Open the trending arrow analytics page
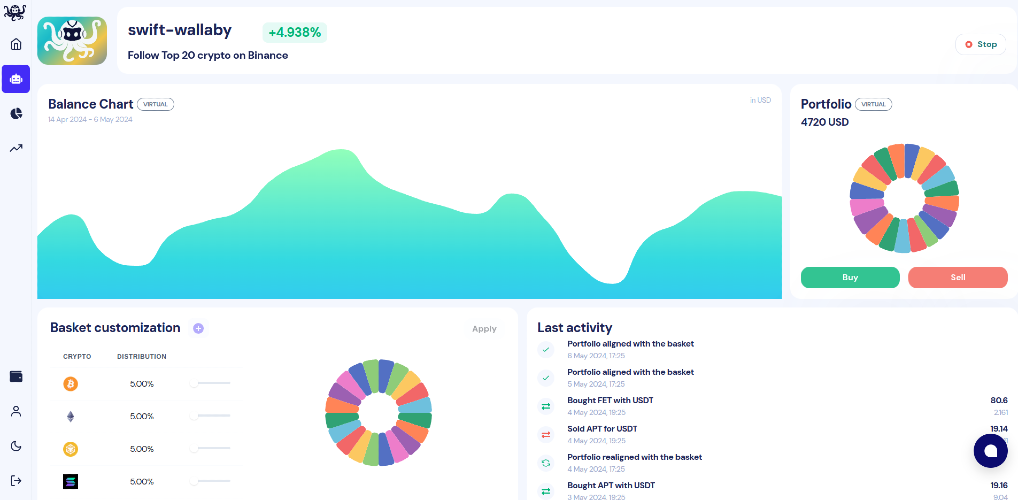The image size is (1018, 500). [16, 148]
